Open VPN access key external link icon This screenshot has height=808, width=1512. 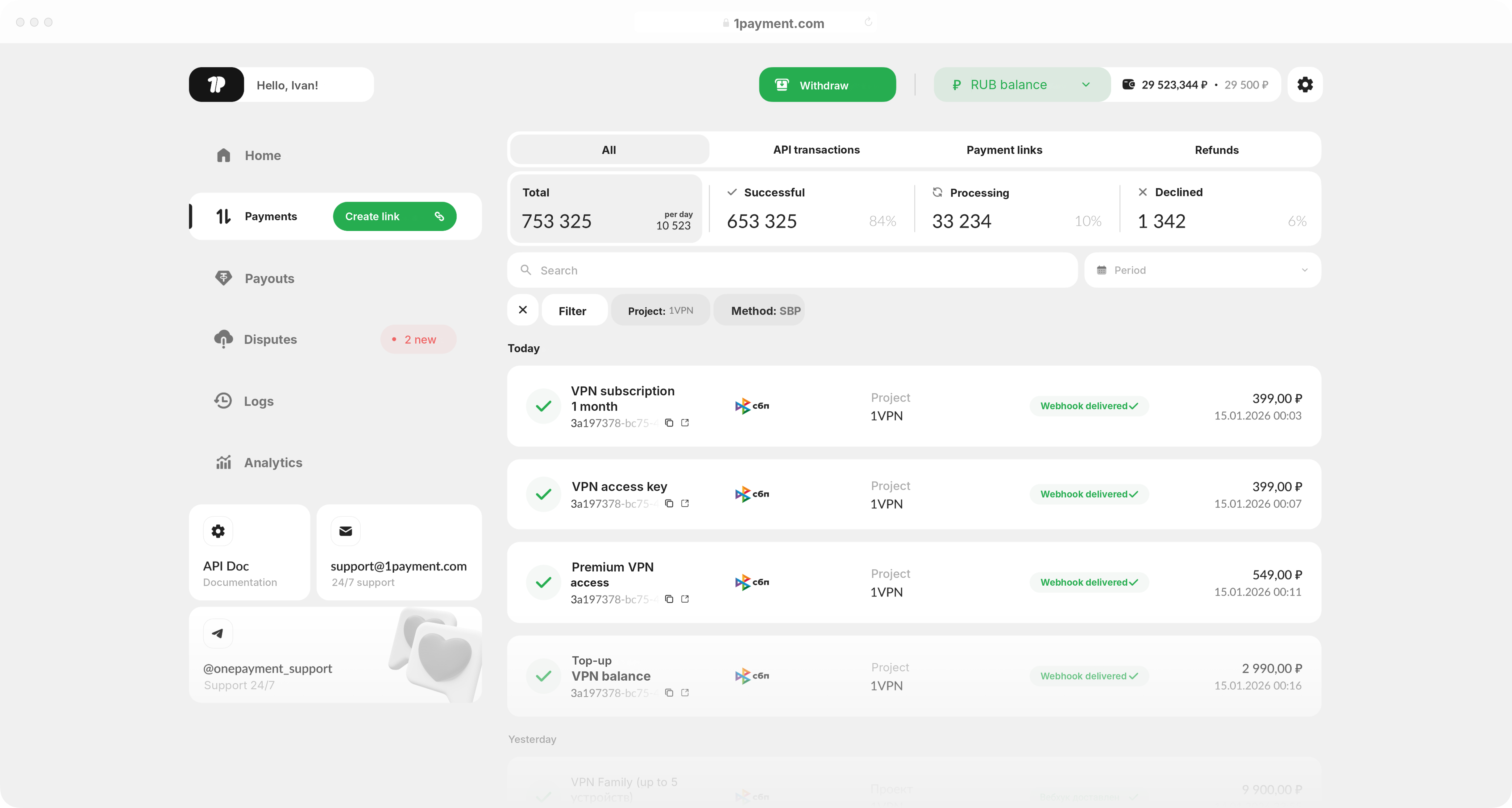685,504
